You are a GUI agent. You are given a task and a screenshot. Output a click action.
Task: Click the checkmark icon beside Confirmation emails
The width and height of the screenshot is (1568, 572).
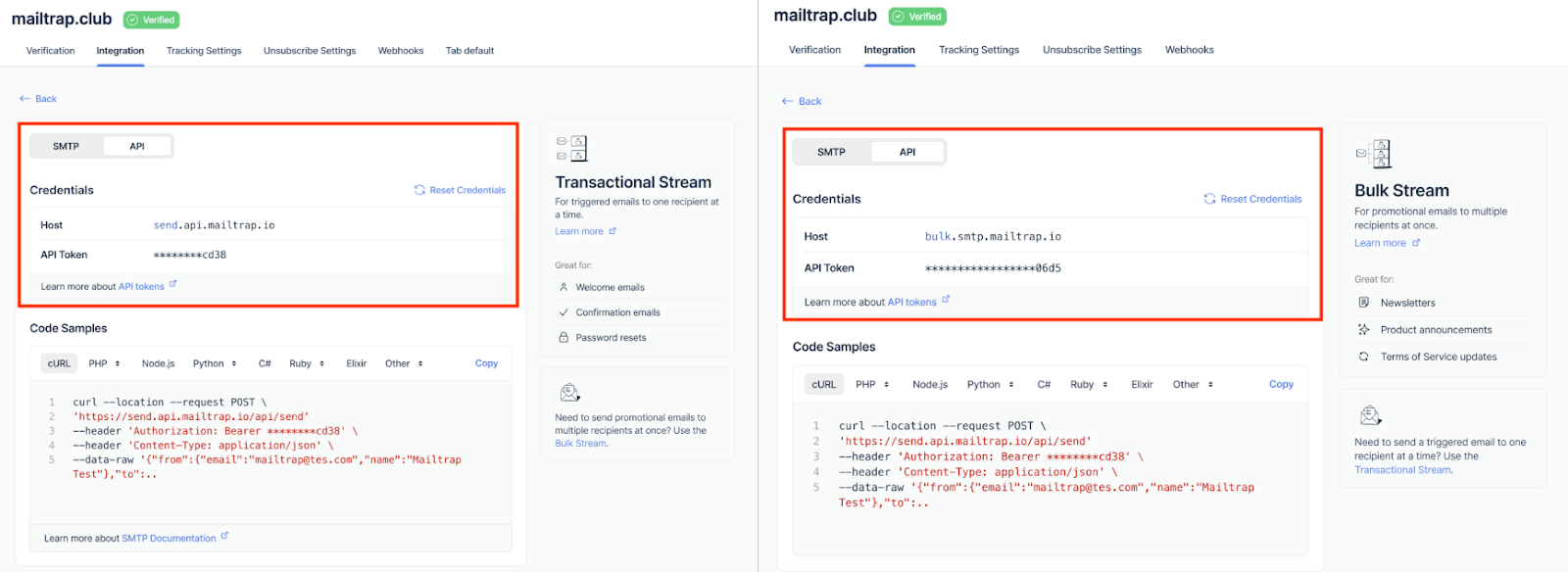coord(563,312)
